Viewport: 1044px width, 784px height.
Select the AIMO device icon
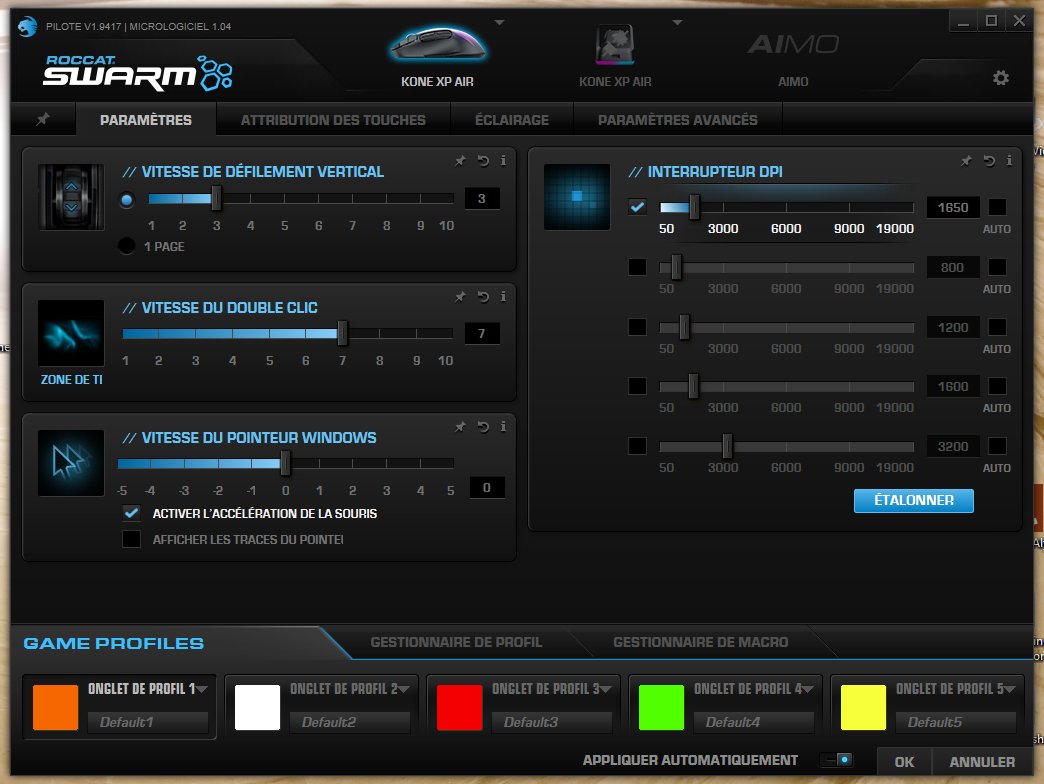(792, 44)
